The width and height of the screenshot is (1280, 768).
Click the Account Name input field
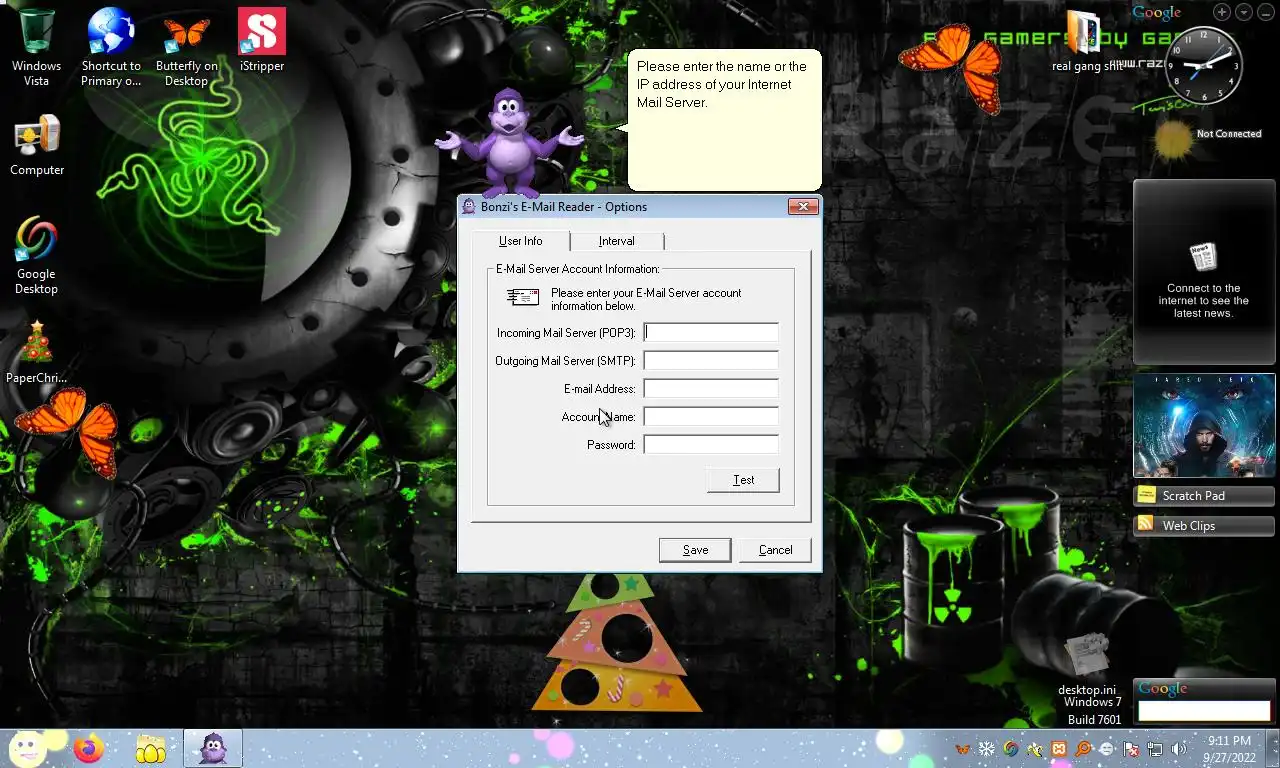(711, 417)
